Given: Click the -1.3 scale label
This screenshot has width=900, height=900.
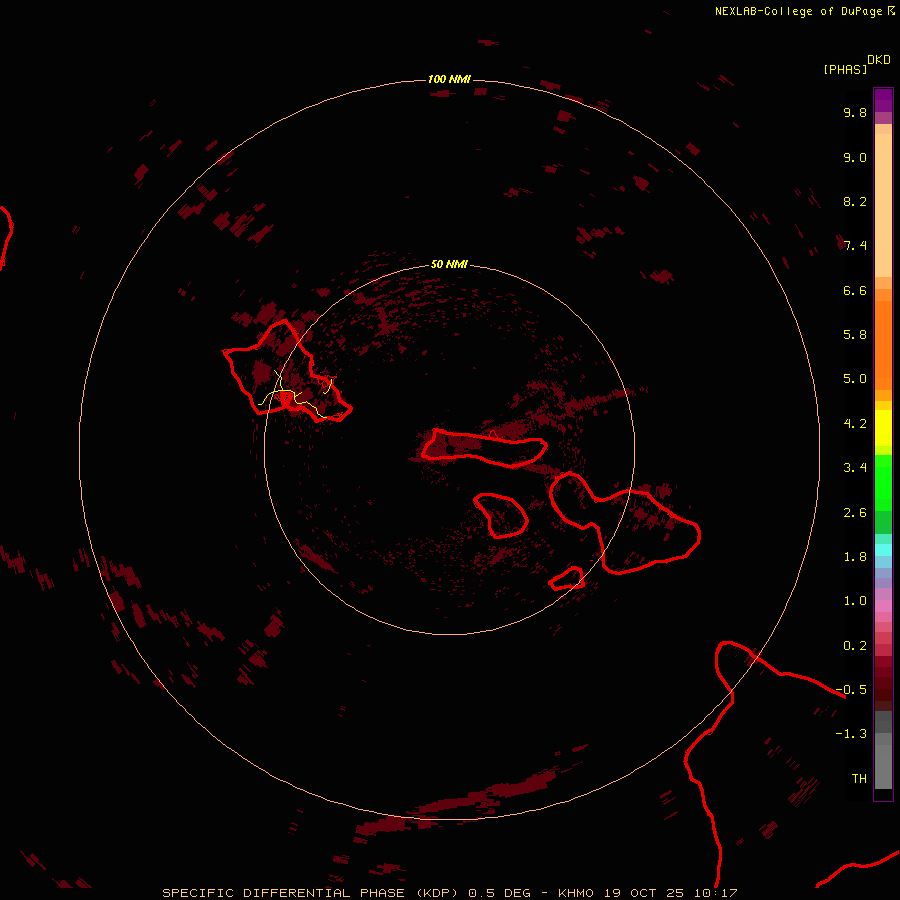Looking at the screenshot, I should (853, 734).
